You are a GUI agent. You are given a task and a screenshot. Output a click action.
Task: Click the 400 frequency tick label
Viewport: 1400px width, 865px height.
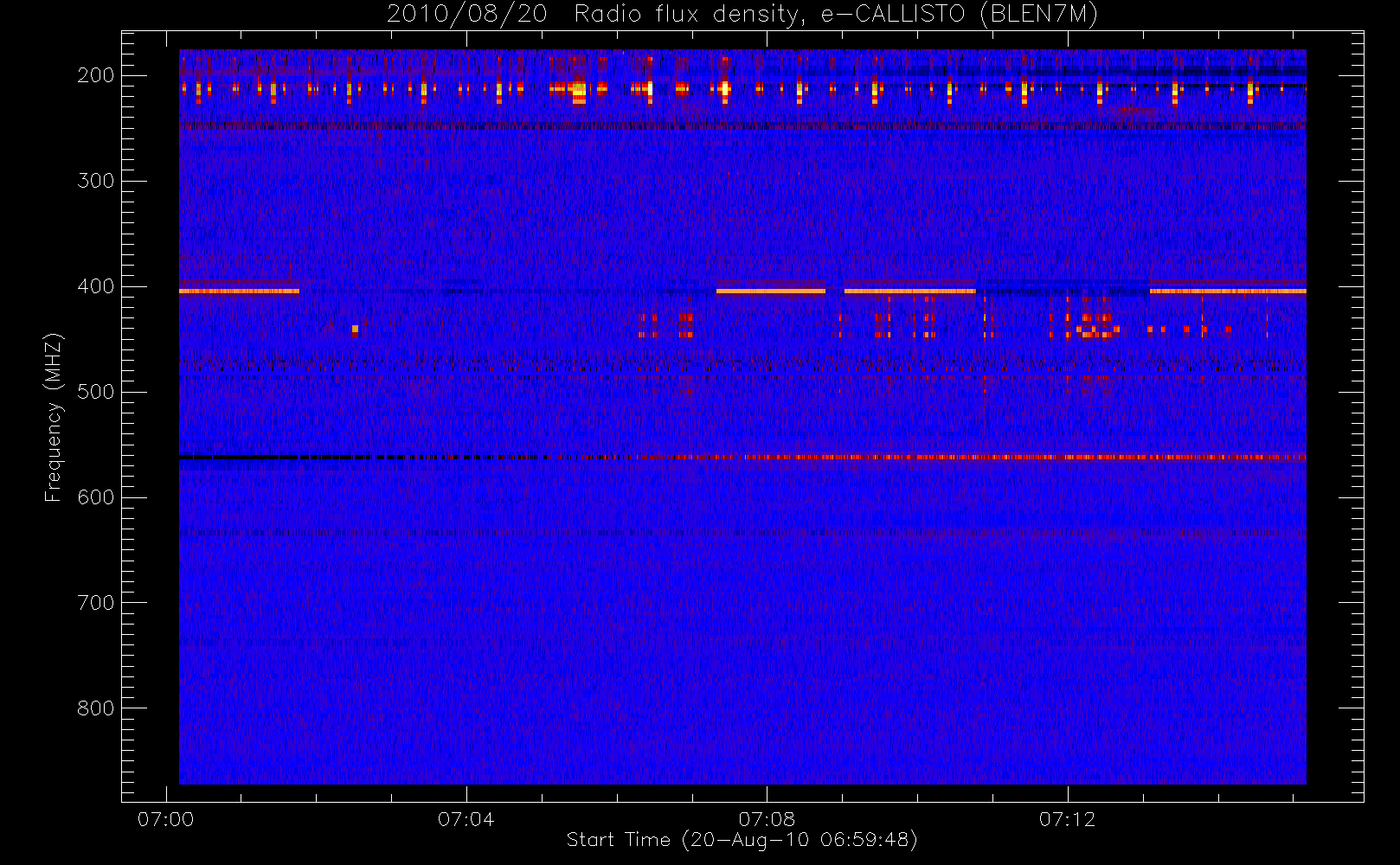(96, 286)
